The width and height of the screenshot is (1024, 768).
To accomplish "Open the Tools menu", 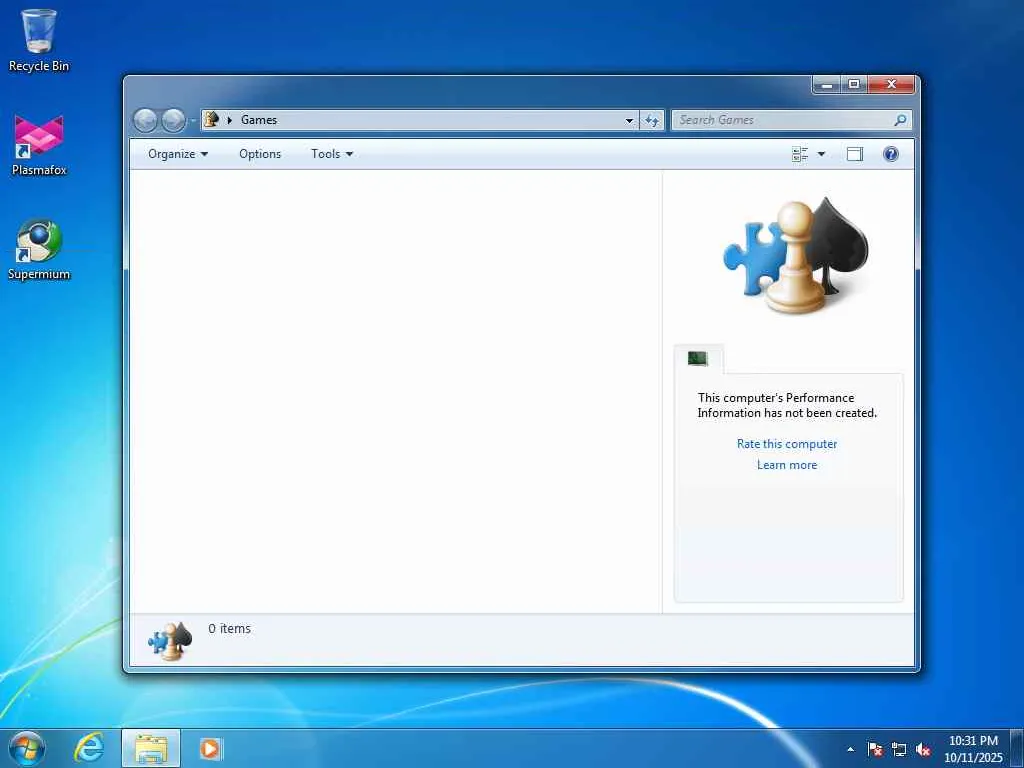I will coord(332,154).
